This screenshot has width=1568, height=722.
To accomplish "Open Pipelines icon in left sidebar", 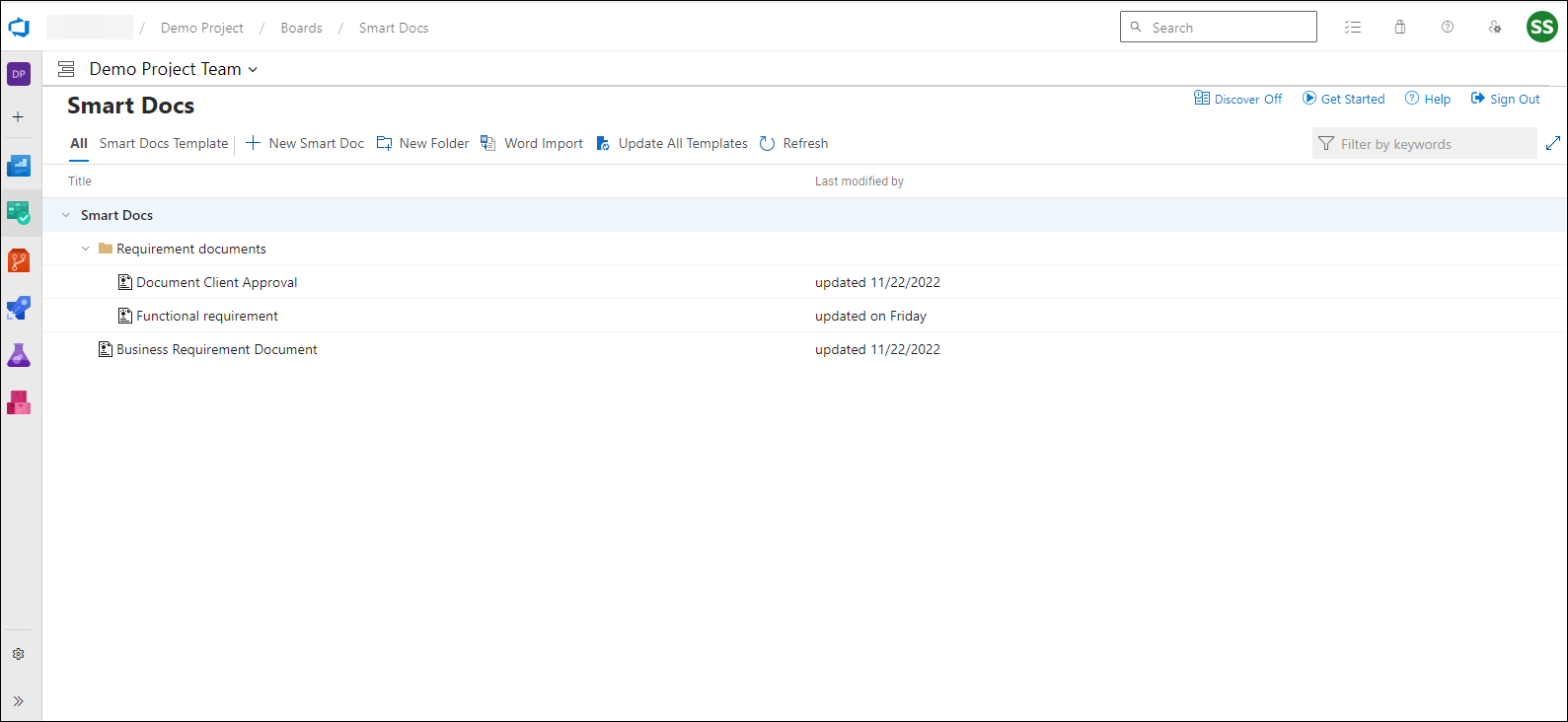I will tap(19, 308).
